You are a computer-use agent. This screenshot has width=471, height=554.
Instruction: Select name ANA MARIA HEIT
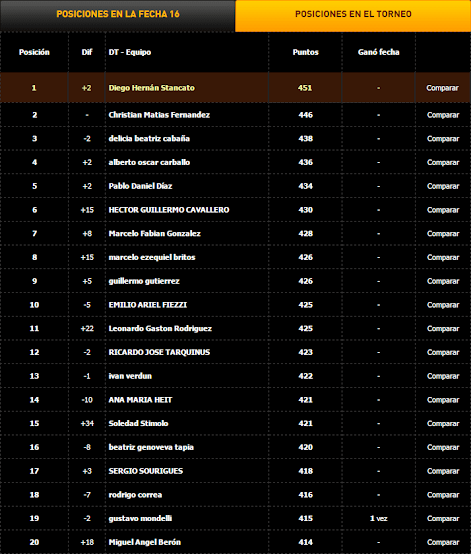coord(140,400)
